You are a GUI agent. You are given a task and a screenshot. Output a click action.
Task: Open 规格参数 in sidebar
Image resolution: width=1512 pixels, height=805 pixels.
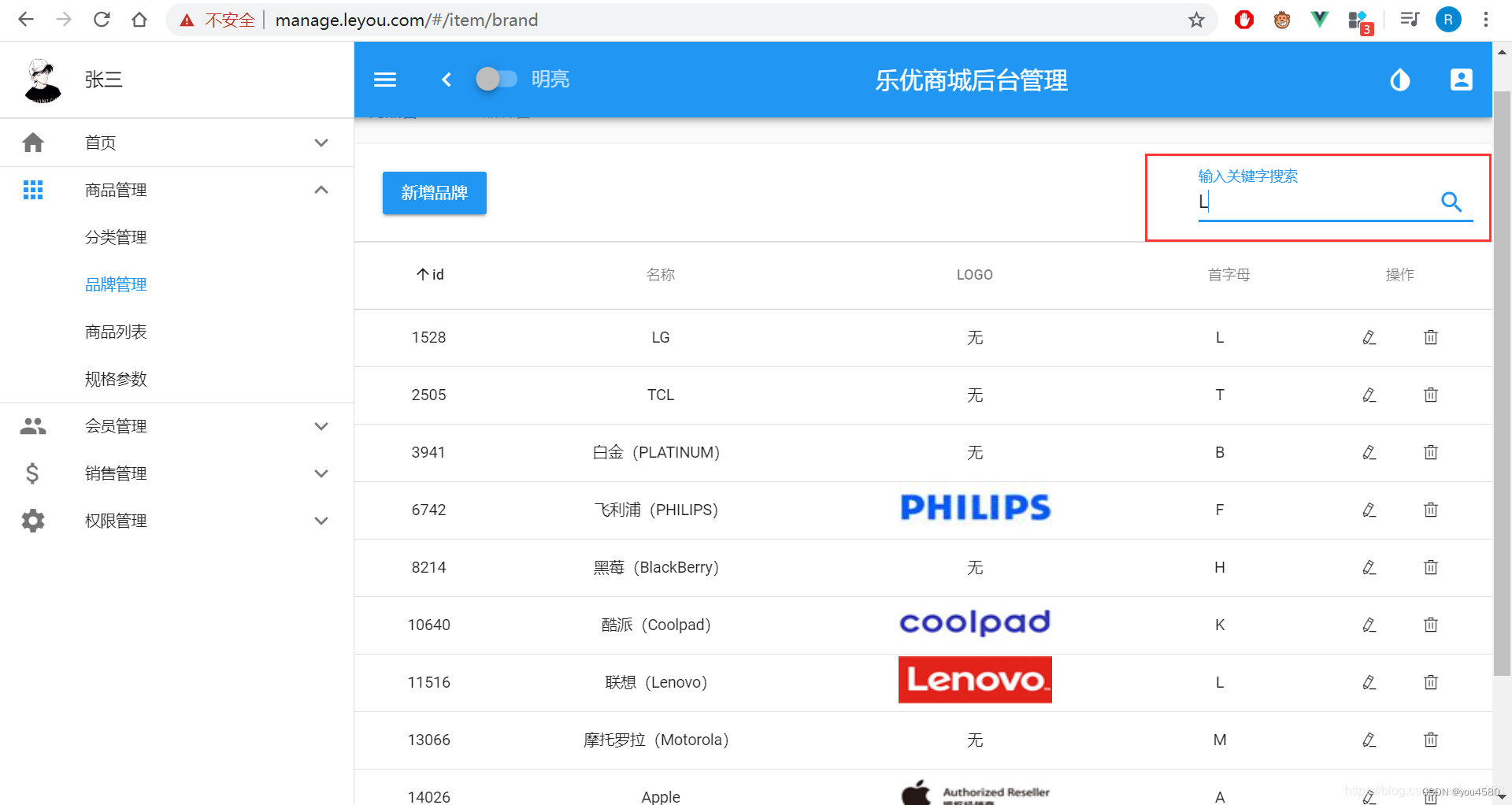click(x=116, y=379)
